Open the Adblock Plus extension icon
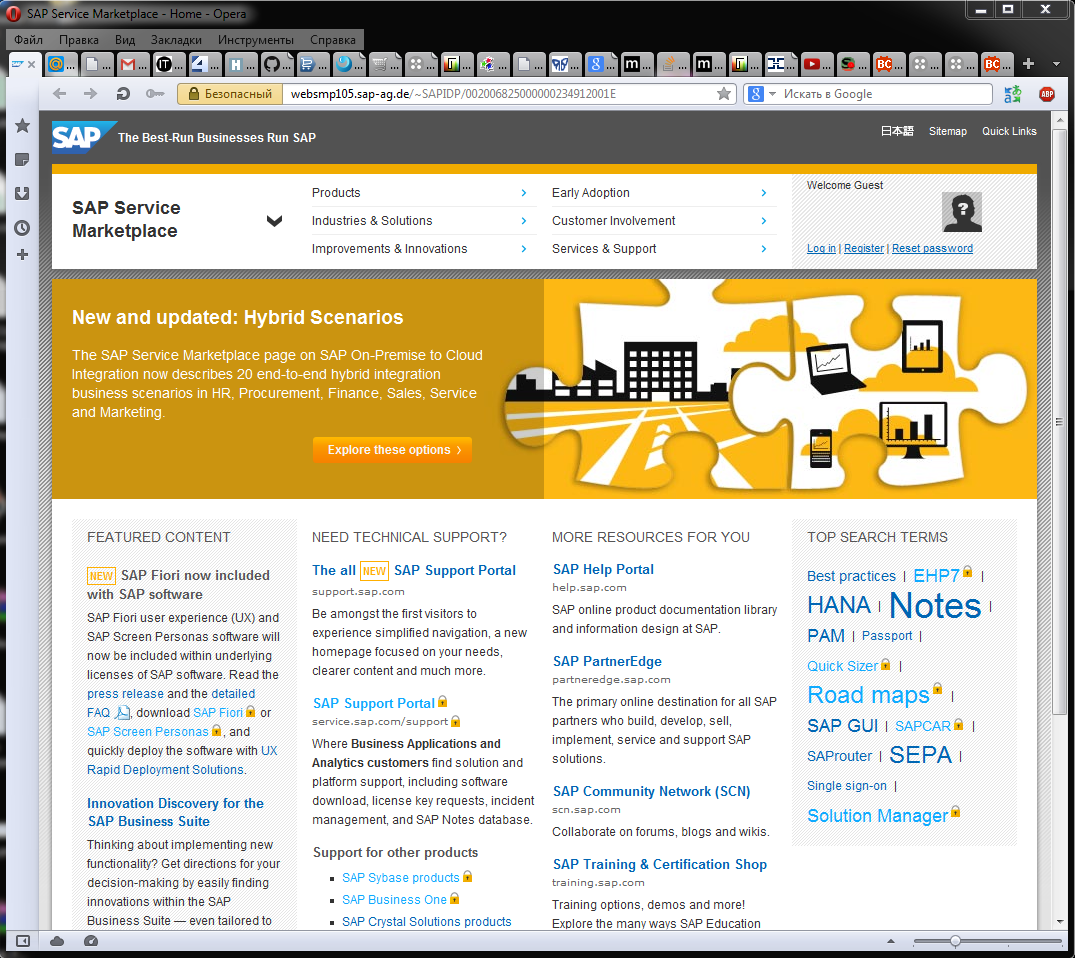1075x958 pixels. tap(1047, 94)
